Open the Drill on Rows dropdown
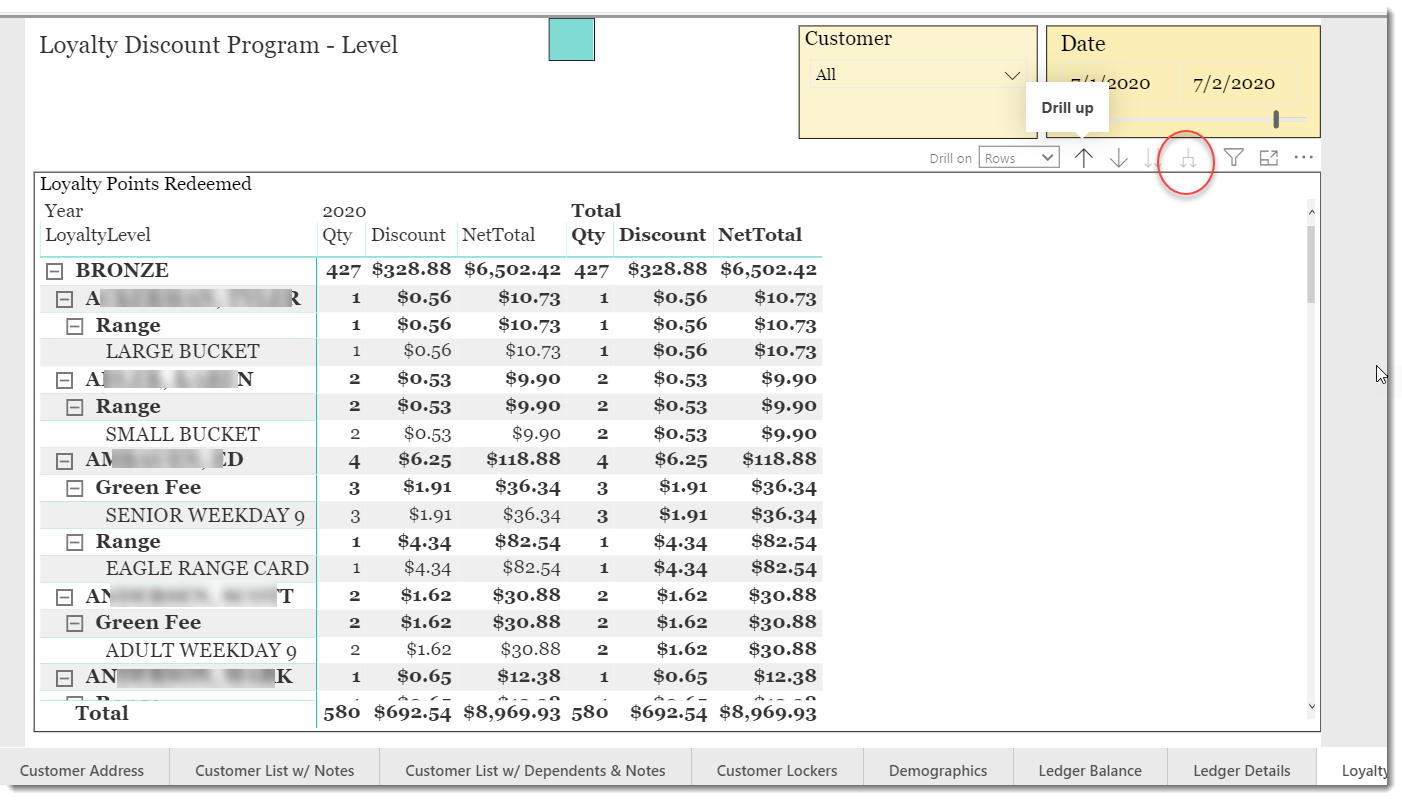 [x=1019, y=158]
